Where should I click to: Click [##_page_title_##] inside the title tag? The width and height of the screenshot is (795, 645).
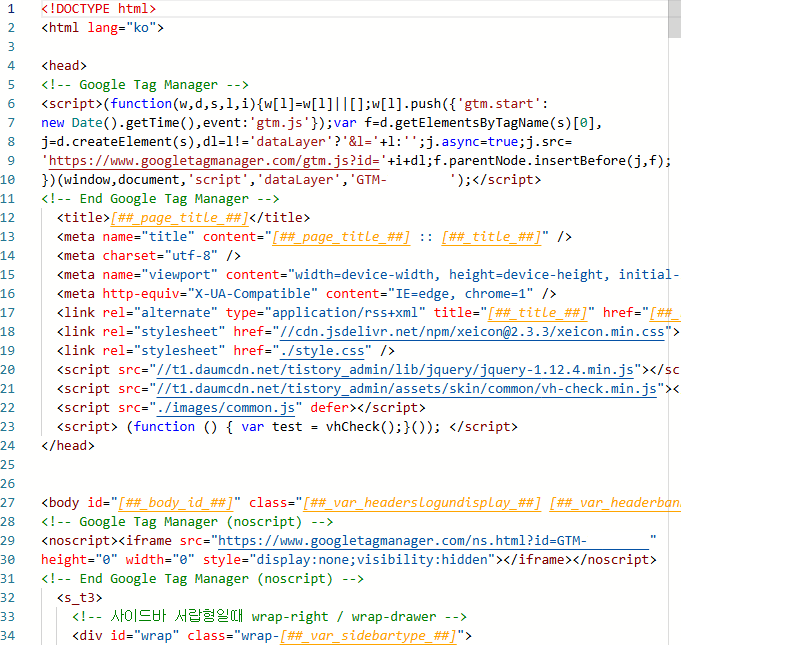(x=179, y=218)
